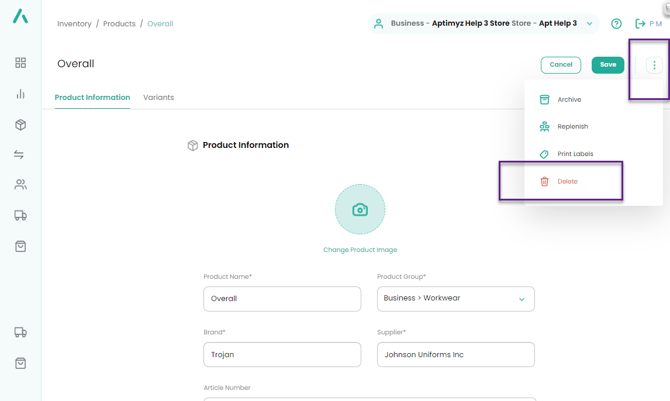Click the transfer arrows icon in sidebar
The image size is (670, 401).
coord(20,155)
